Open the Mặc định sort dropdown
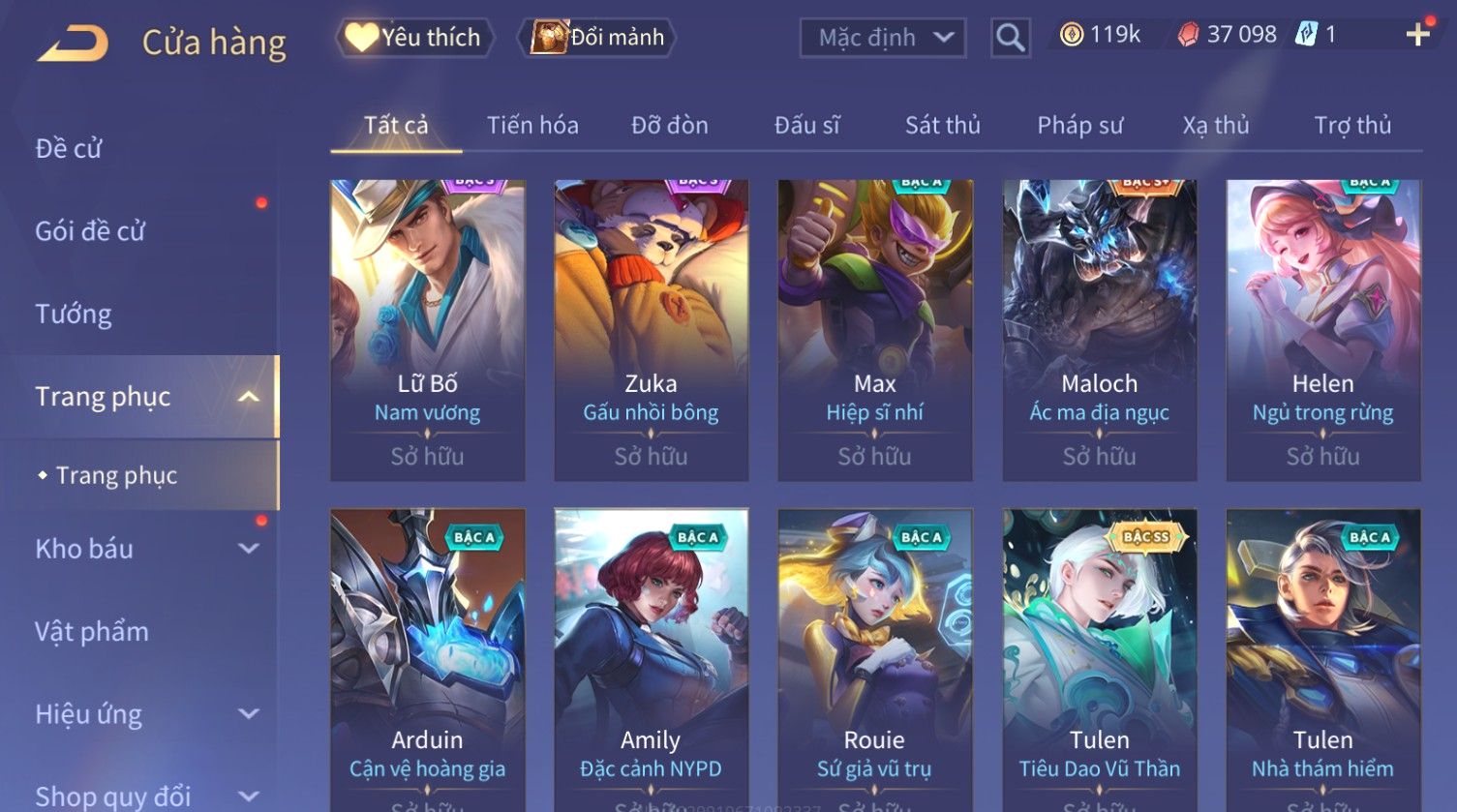This screenshot has height=812, width=1457. tap(883, 38)
